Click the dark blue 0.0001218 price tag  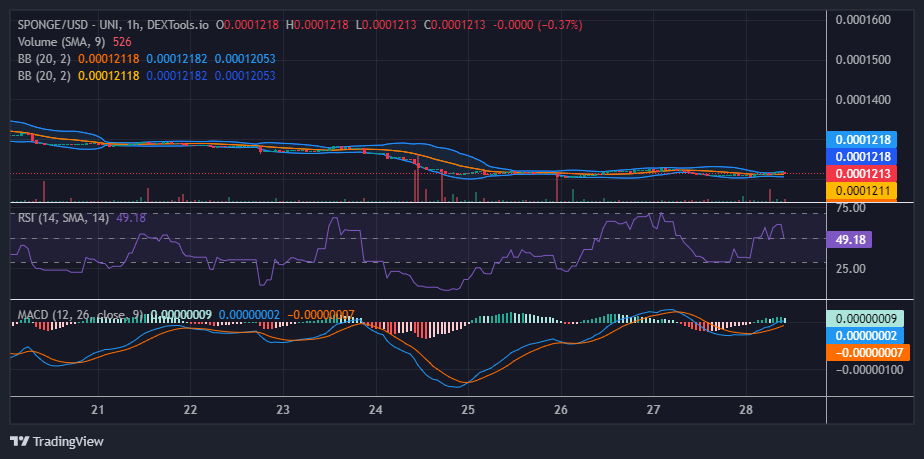pos(862,157)
